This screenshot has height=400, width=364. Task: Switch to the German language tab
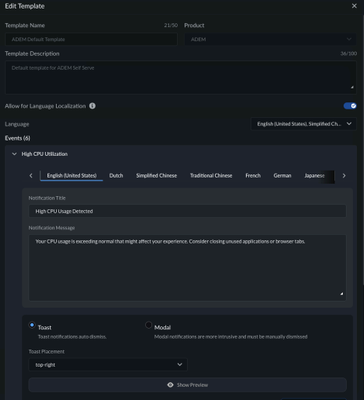click(282, 176)
